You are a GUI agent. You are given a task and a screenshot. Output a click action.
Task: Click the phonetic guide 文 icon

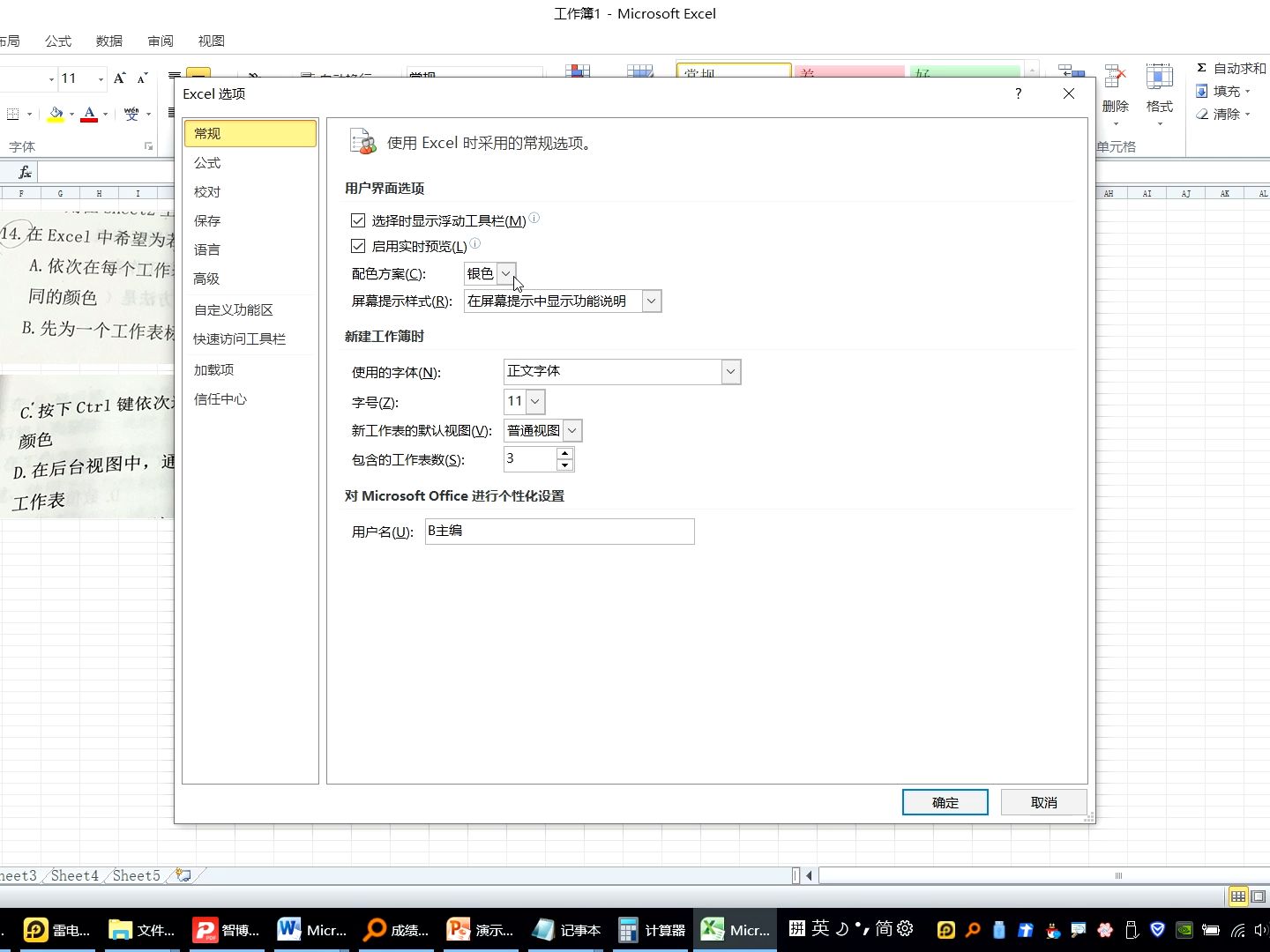coord(131,114)
